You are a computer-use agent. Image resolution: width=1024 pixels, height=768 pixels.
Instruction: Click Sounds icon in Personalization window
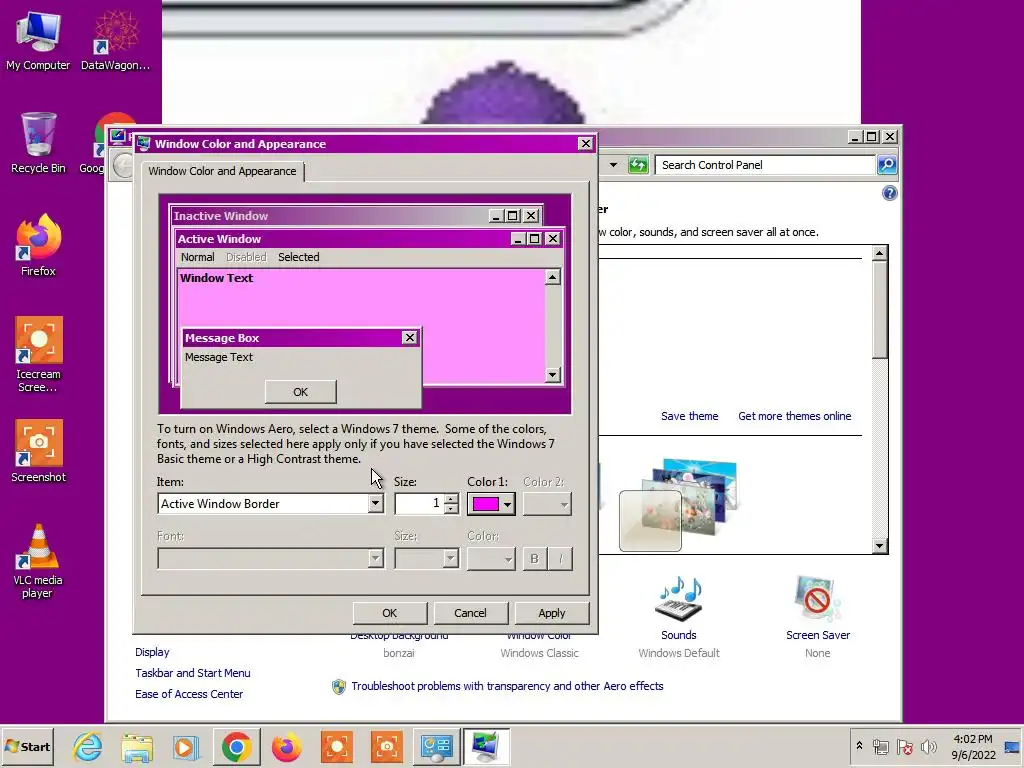click(679, 600)
